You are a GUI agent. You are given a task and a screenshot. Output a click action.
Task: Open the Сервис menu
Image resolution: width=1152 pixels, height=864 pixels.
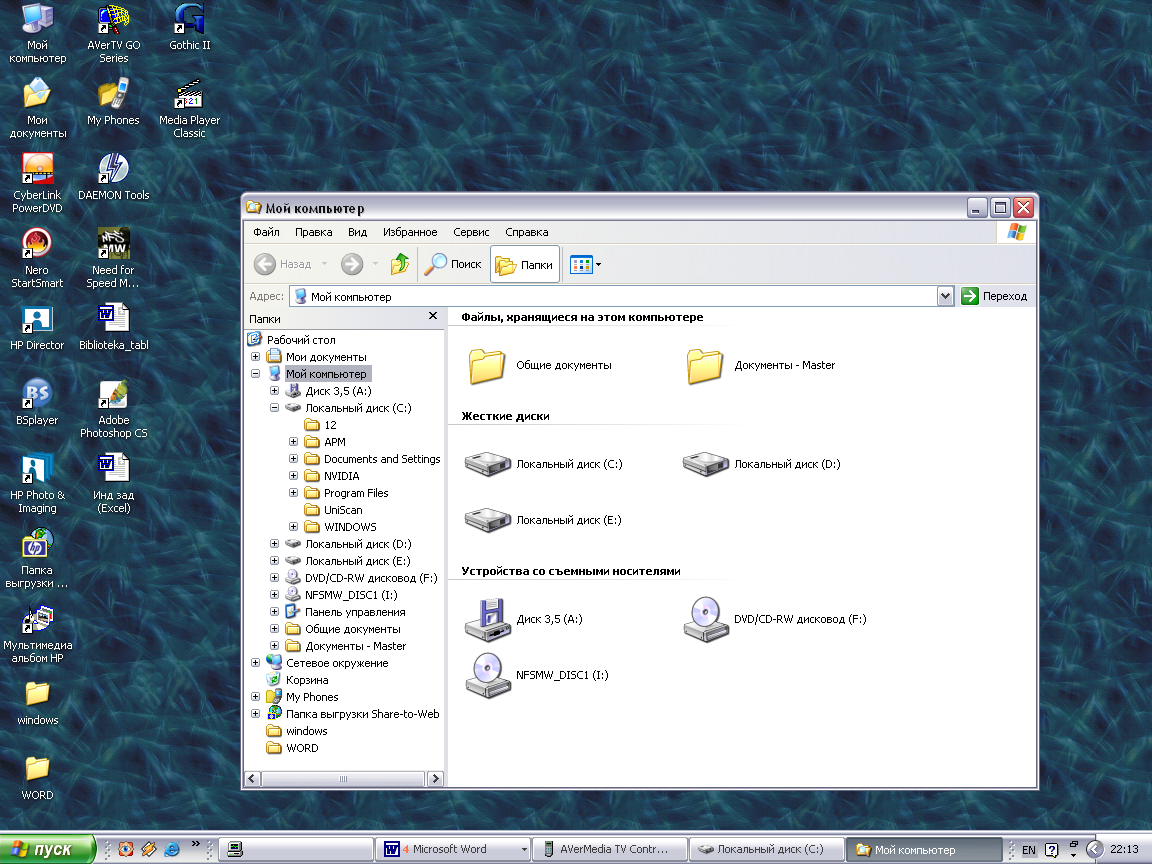[471, 232]
